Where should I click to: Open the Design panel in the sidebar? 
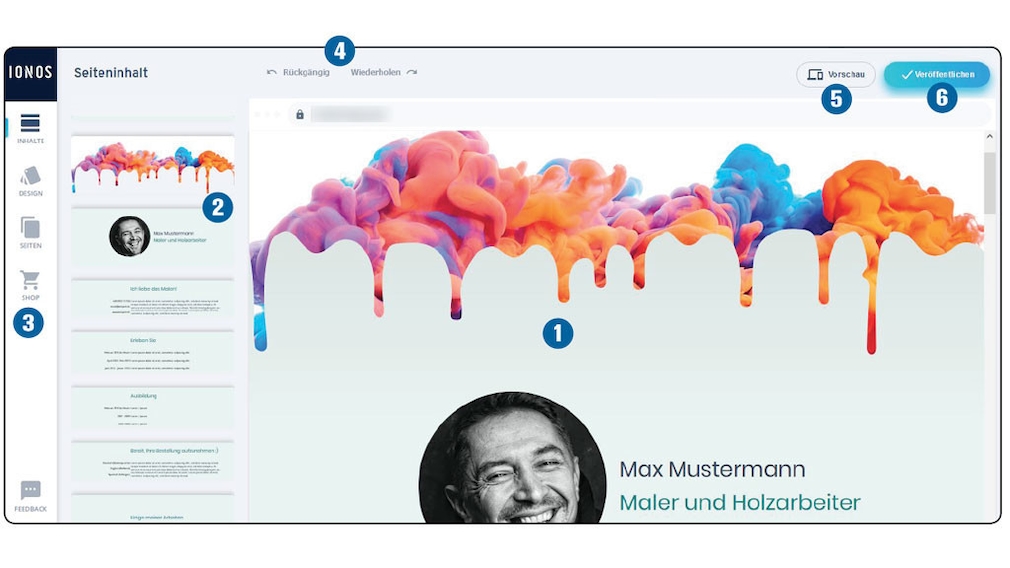30,180
